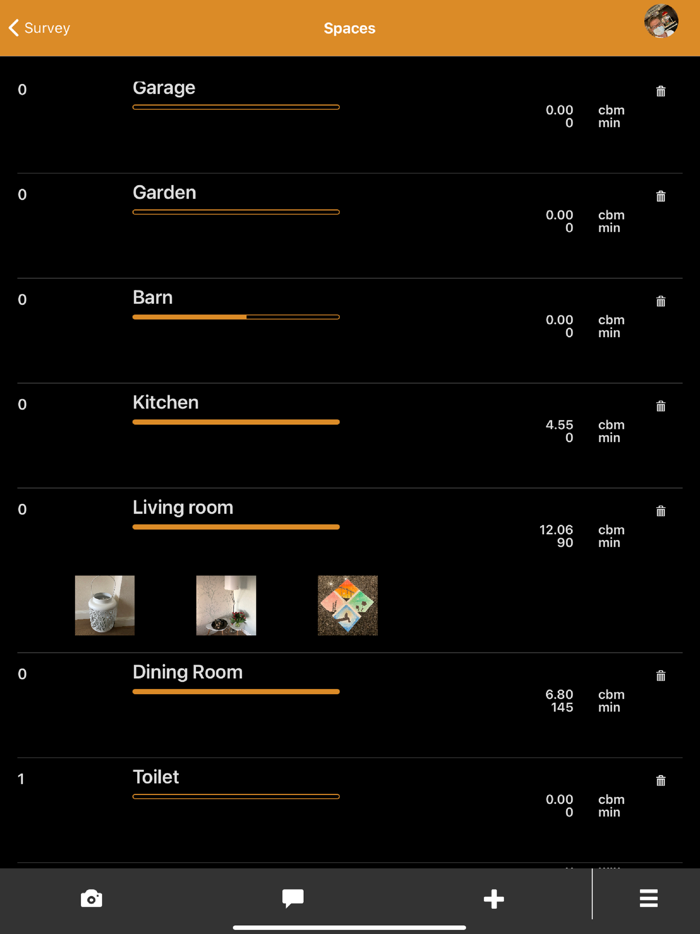Tap the trash icon beside Garden
This screenshot has width=700, height=934.
660,196
